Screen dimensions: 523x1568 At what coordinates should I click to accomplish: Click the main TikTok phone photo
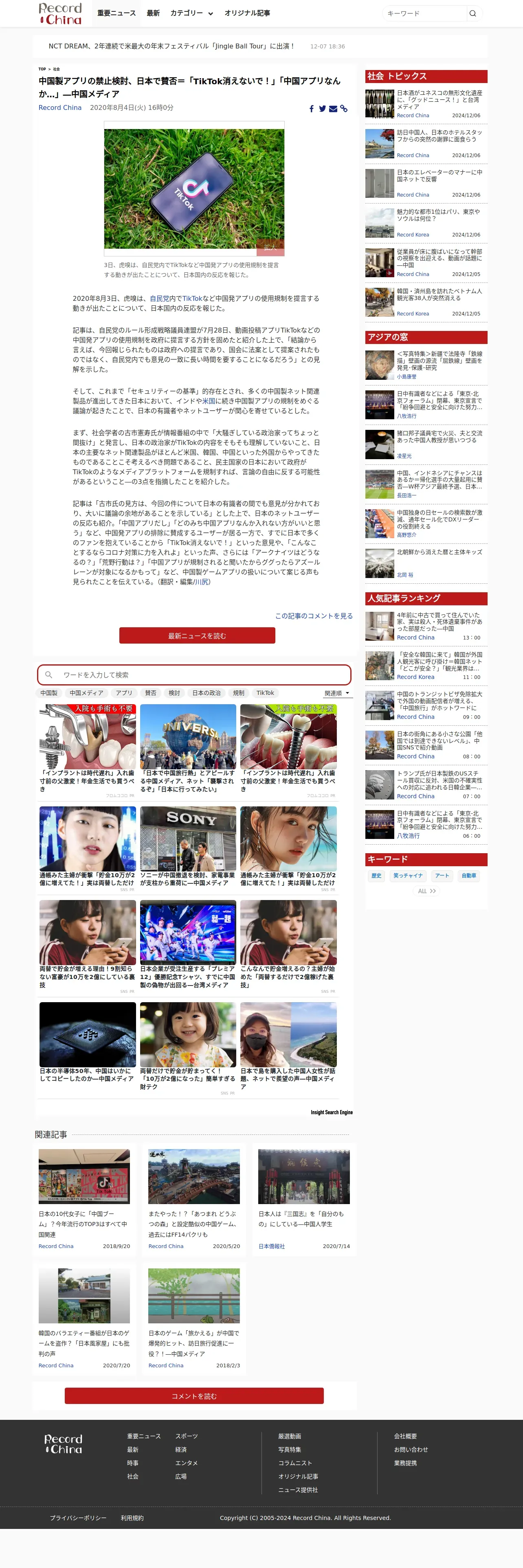[x=194, y=189]
